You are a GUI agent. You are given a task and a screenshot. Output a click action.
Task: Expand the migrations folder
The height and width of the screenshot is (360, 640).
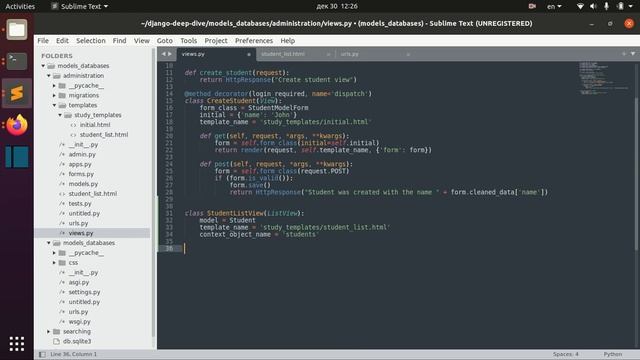[54, 95]
